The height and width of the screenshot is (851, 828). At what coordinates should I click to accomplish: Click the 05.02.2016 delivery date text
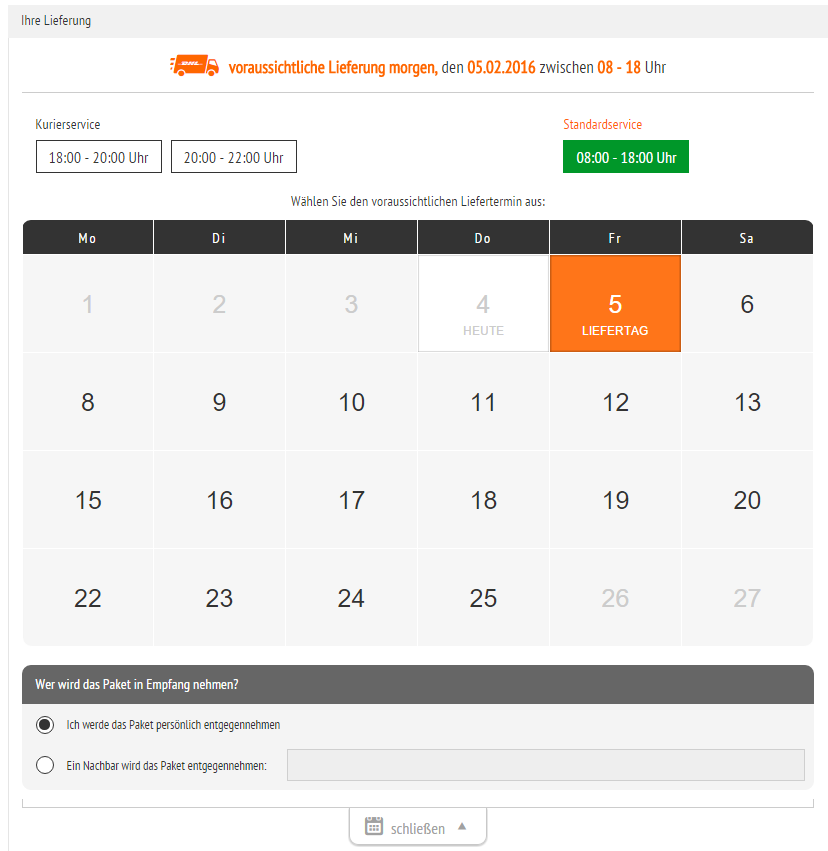pos(501,67)
